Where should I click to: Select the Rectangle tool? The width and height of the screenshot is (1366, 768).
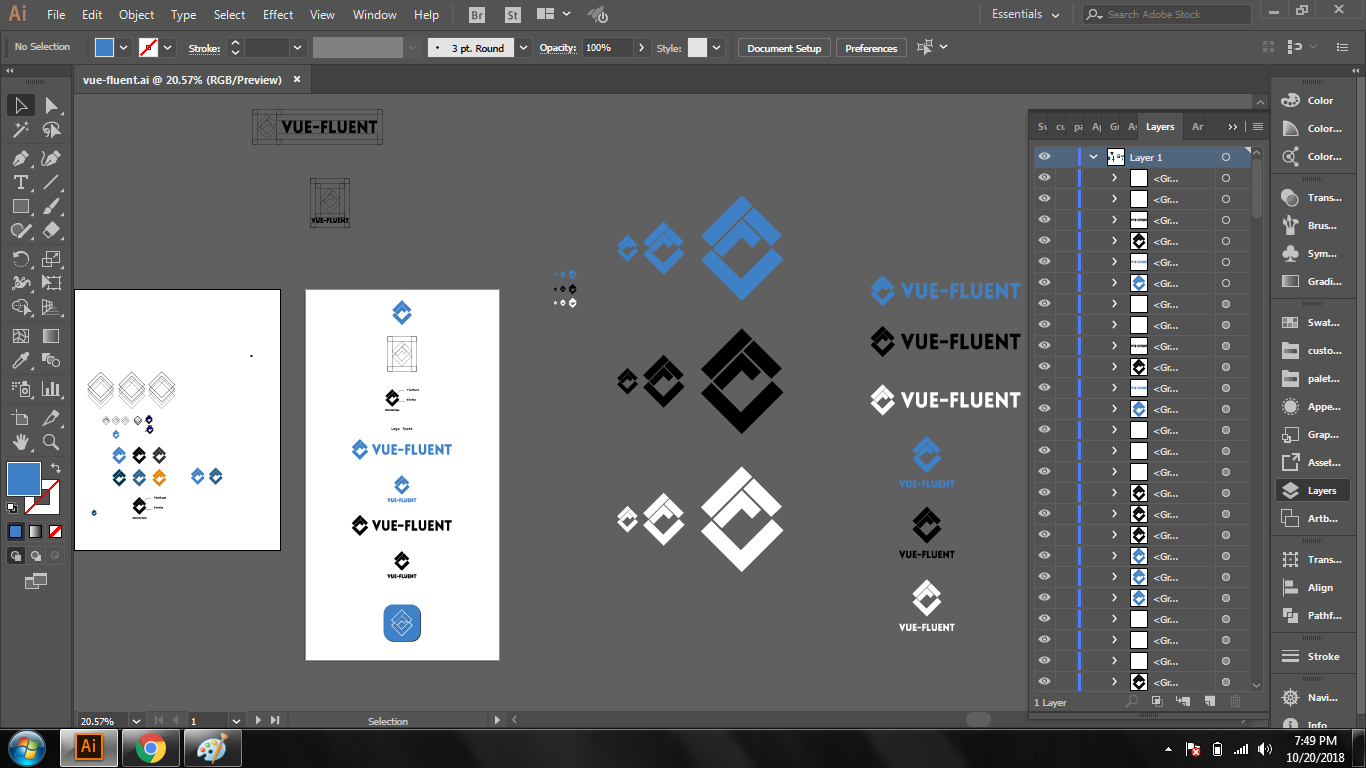click(20, 206)
